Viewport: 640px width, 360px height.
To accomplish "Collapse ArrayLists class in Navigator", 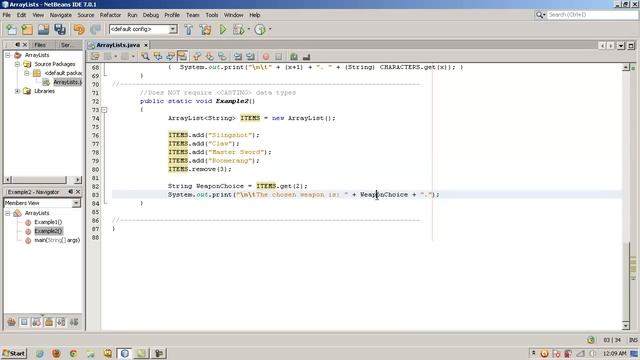I will (8, 213).
